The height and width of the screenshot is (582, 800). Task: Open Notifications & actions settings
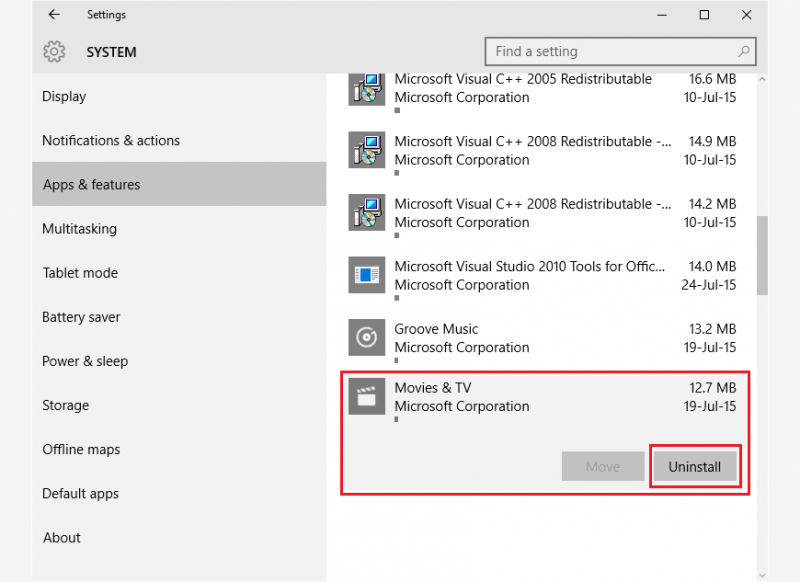(x=179, y=140)
